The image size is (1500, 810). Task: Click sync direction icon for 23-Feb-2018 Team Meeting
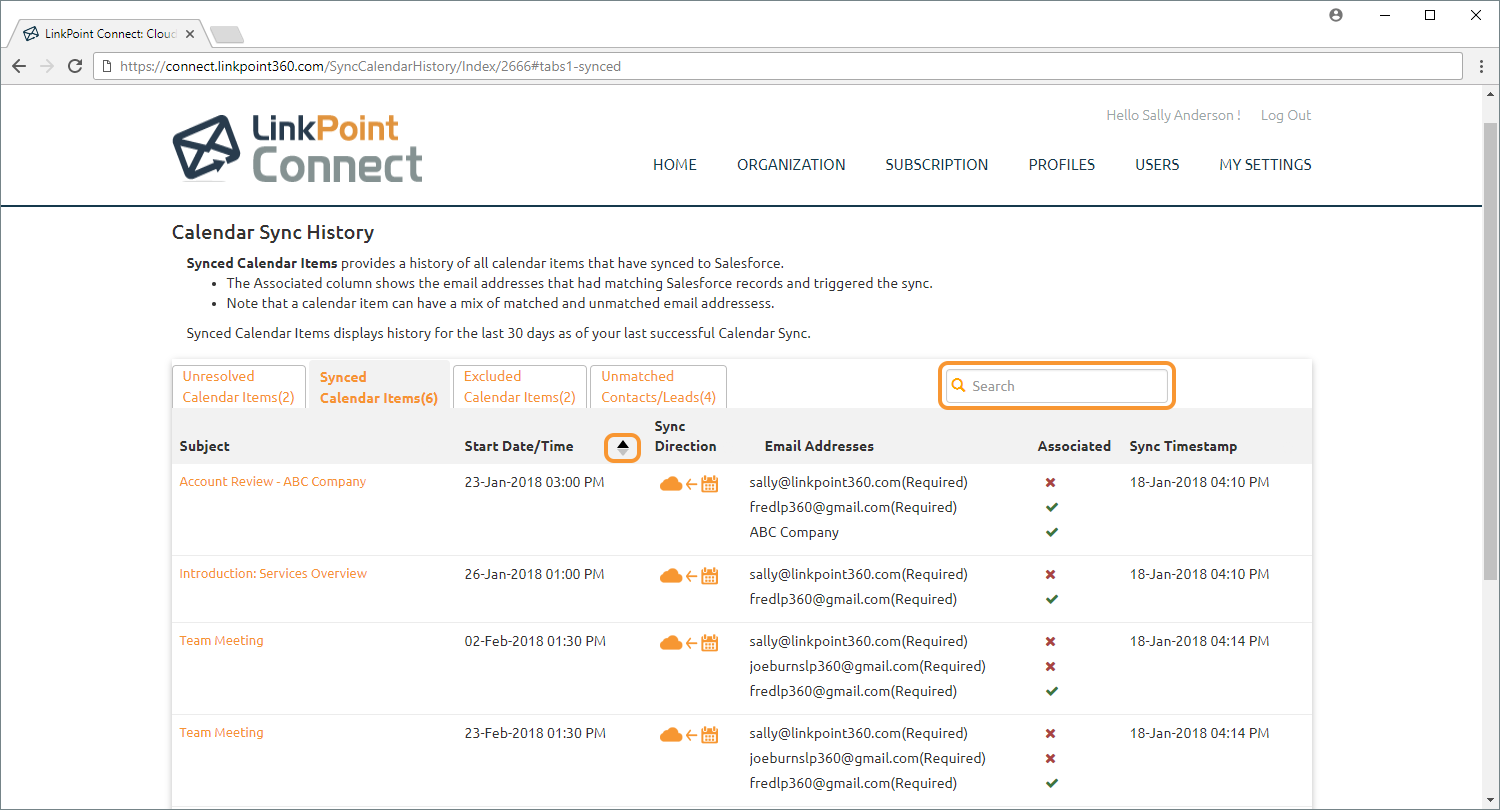[x=689, y=735]
